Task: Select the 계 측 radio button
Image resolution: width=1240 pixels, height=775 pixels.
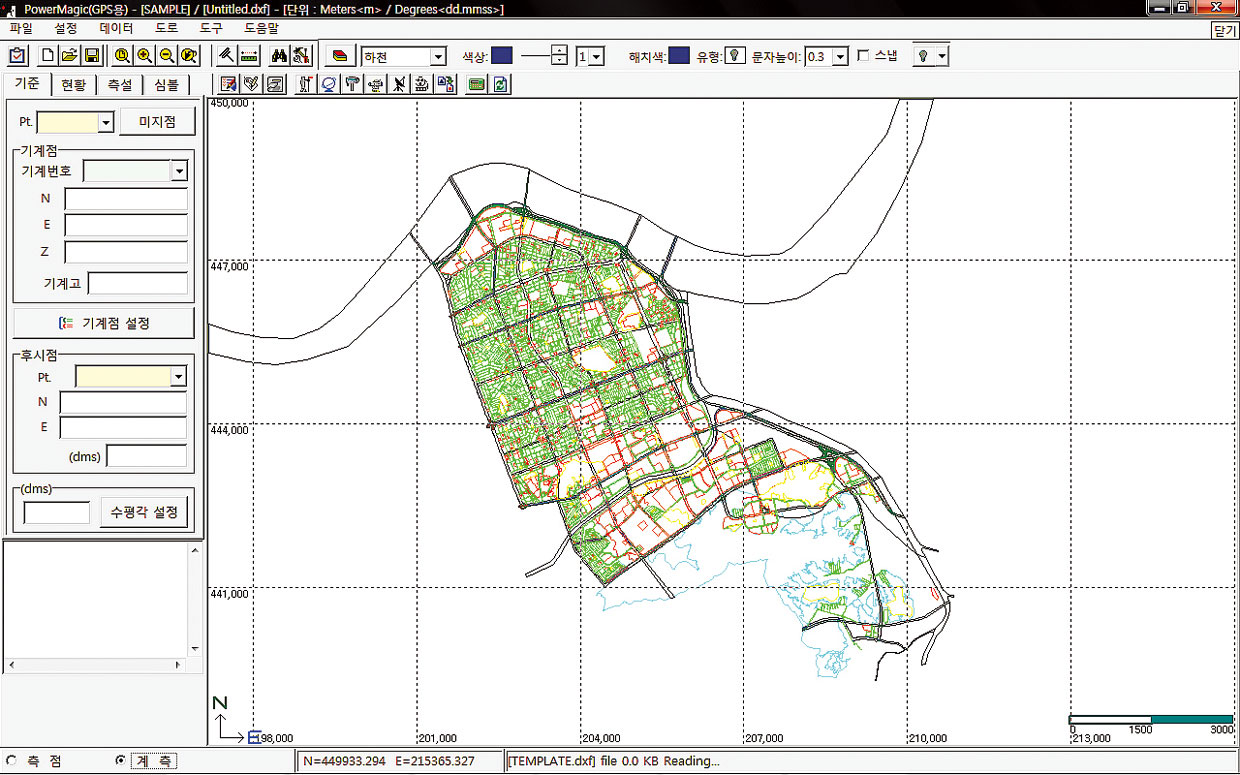Action: tap(120, 760)
